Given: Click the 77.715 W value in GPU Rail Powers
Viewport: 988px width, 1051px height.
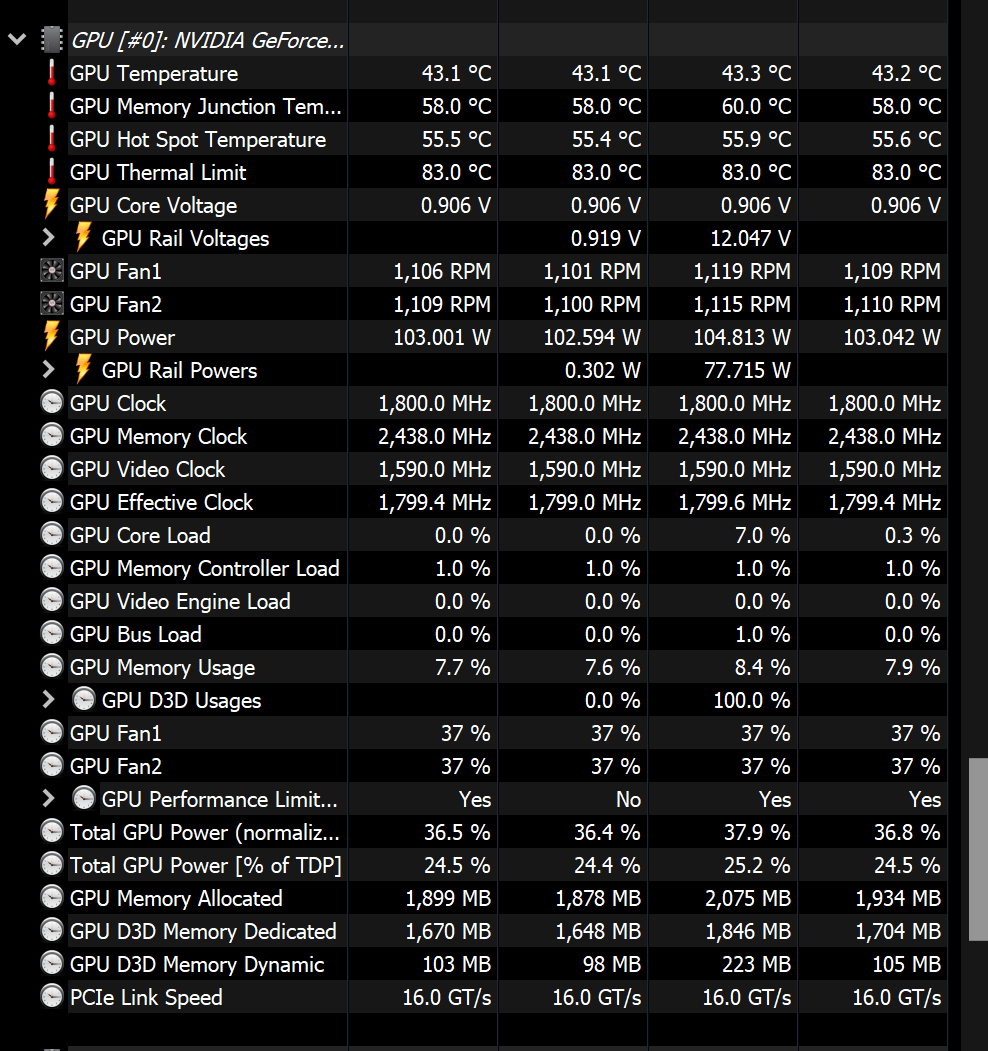Looking at the screenshot, I should [747, 370].
